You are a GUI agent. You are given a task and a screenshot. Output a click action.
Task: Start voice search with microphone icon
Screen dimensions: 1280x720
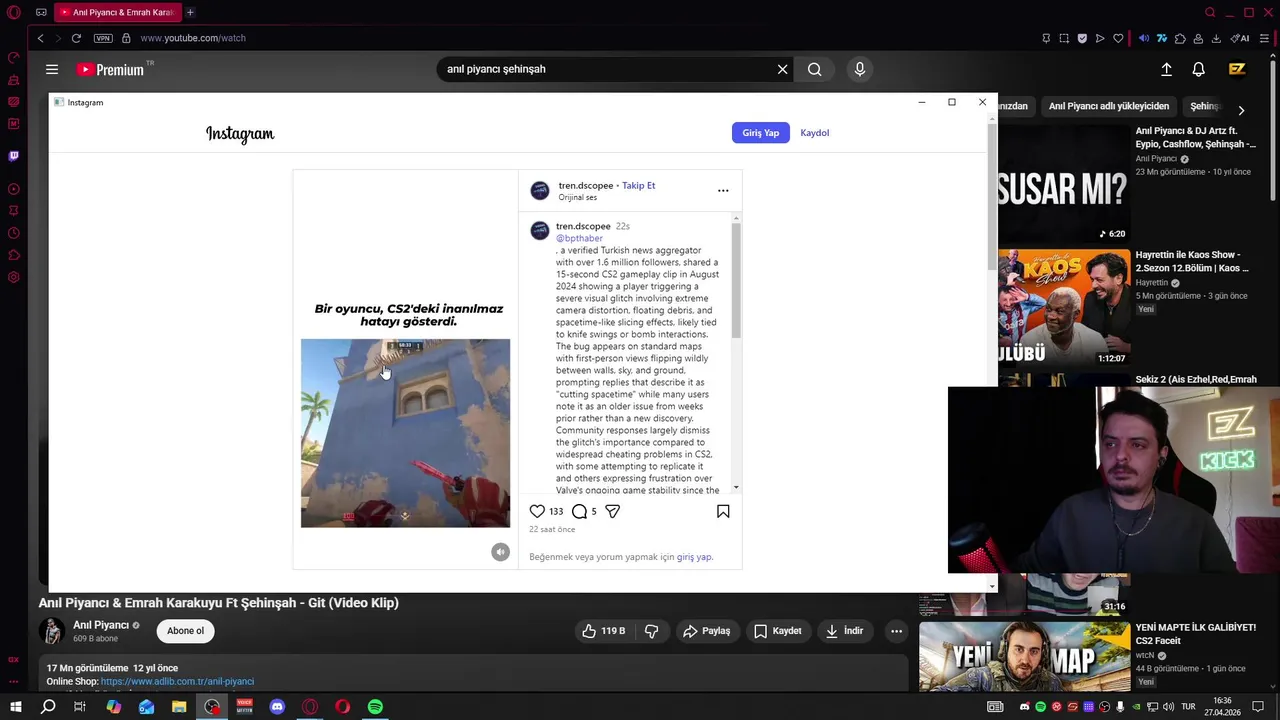click(859, 69)
